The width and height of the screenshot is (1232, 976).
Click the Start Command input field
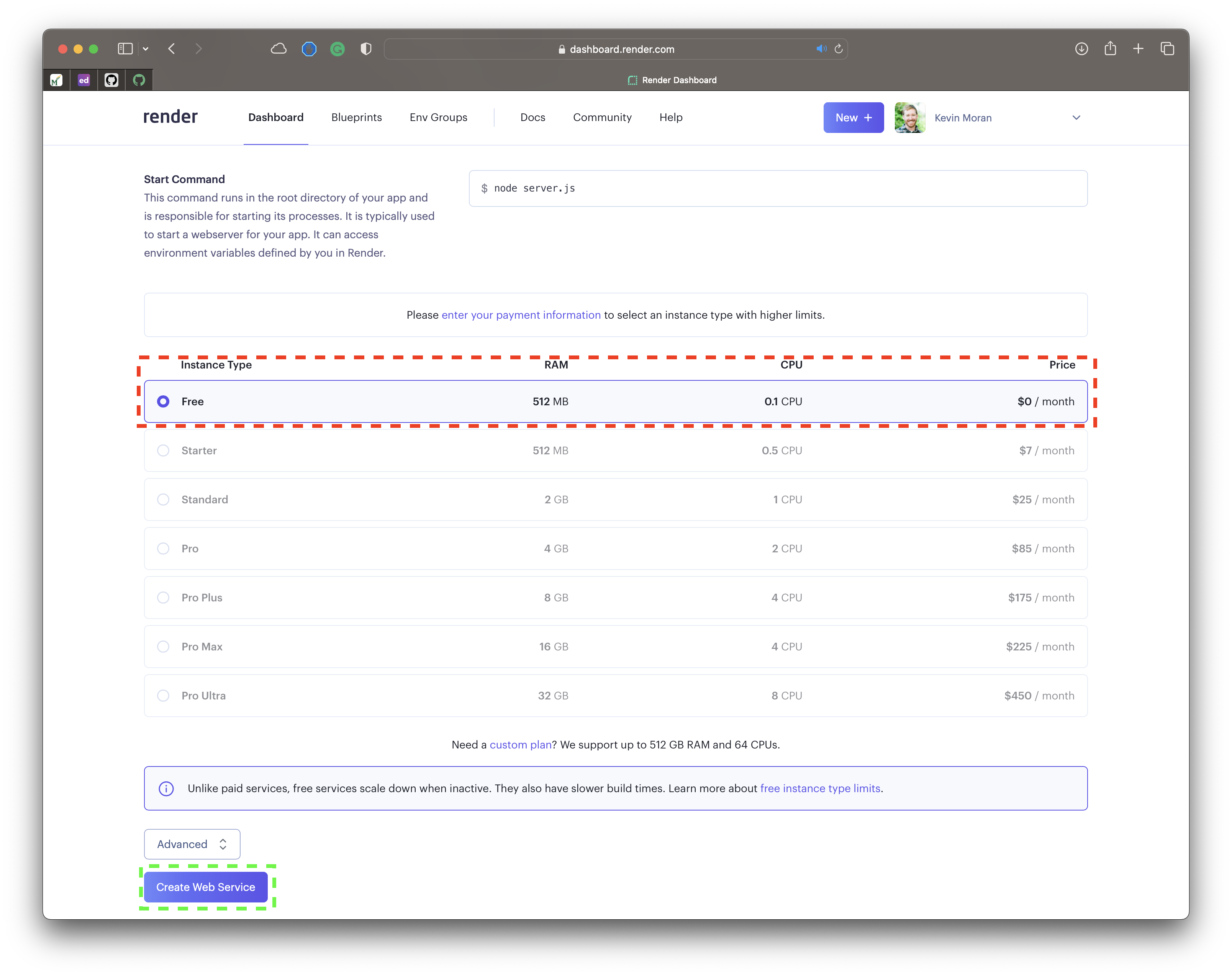(x=778, y=188)
